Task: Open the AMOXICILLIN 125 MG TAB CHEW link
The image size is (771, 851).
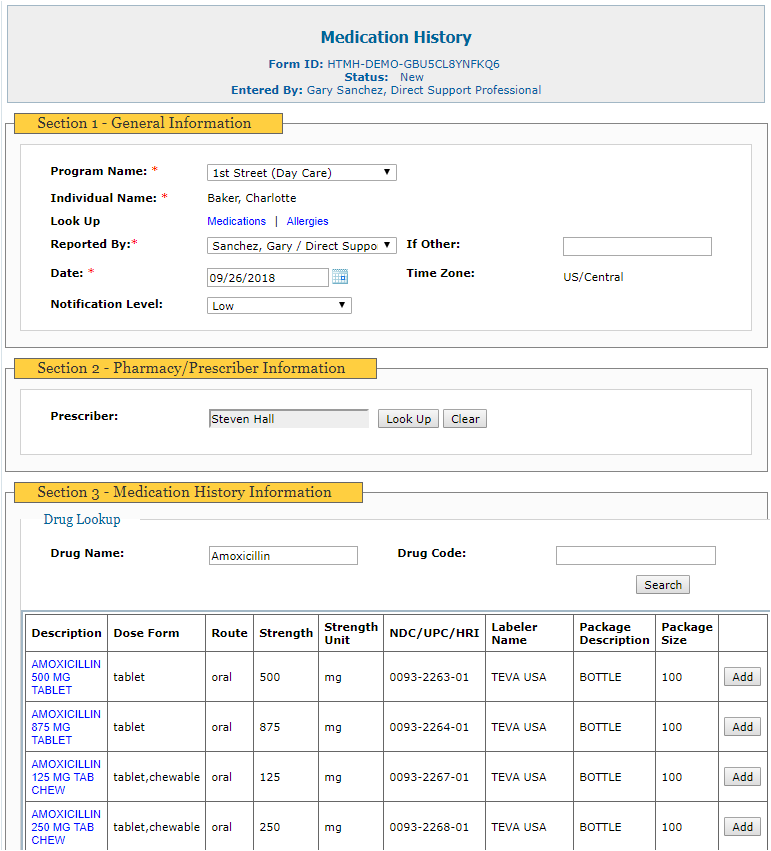Action: [x=66, y=777]
